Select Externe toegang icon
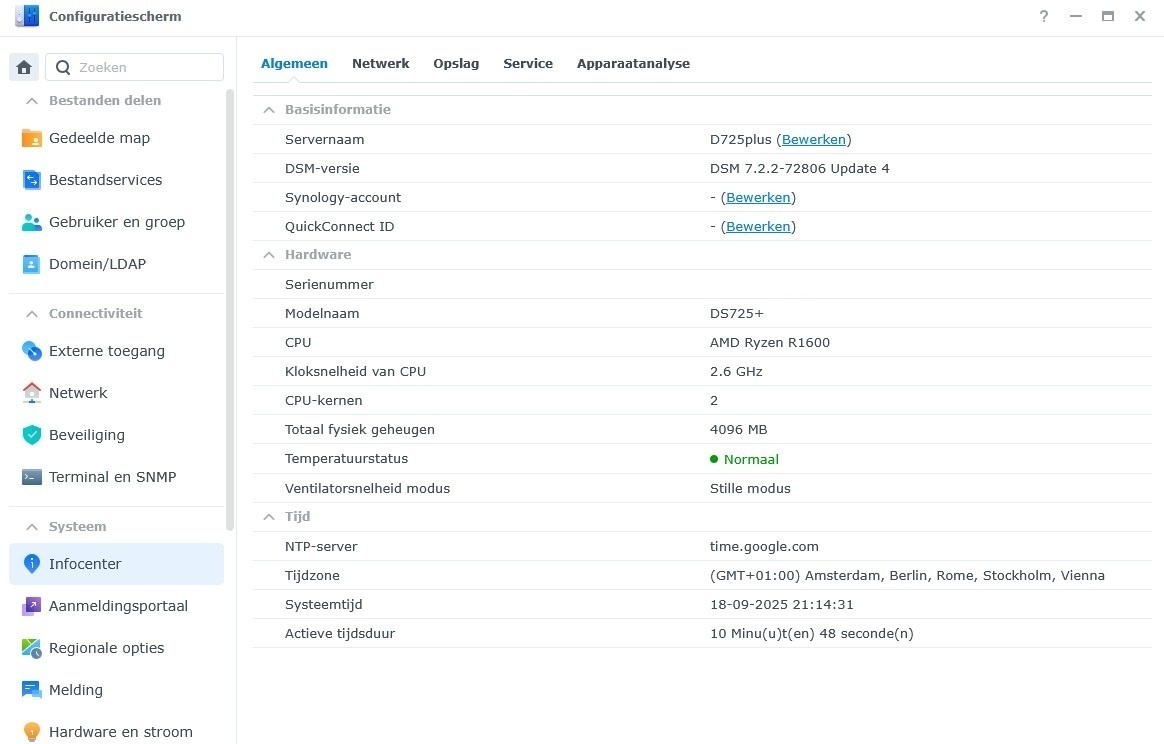This screenshot has height=744, width=1164. [x=31, y=350]
